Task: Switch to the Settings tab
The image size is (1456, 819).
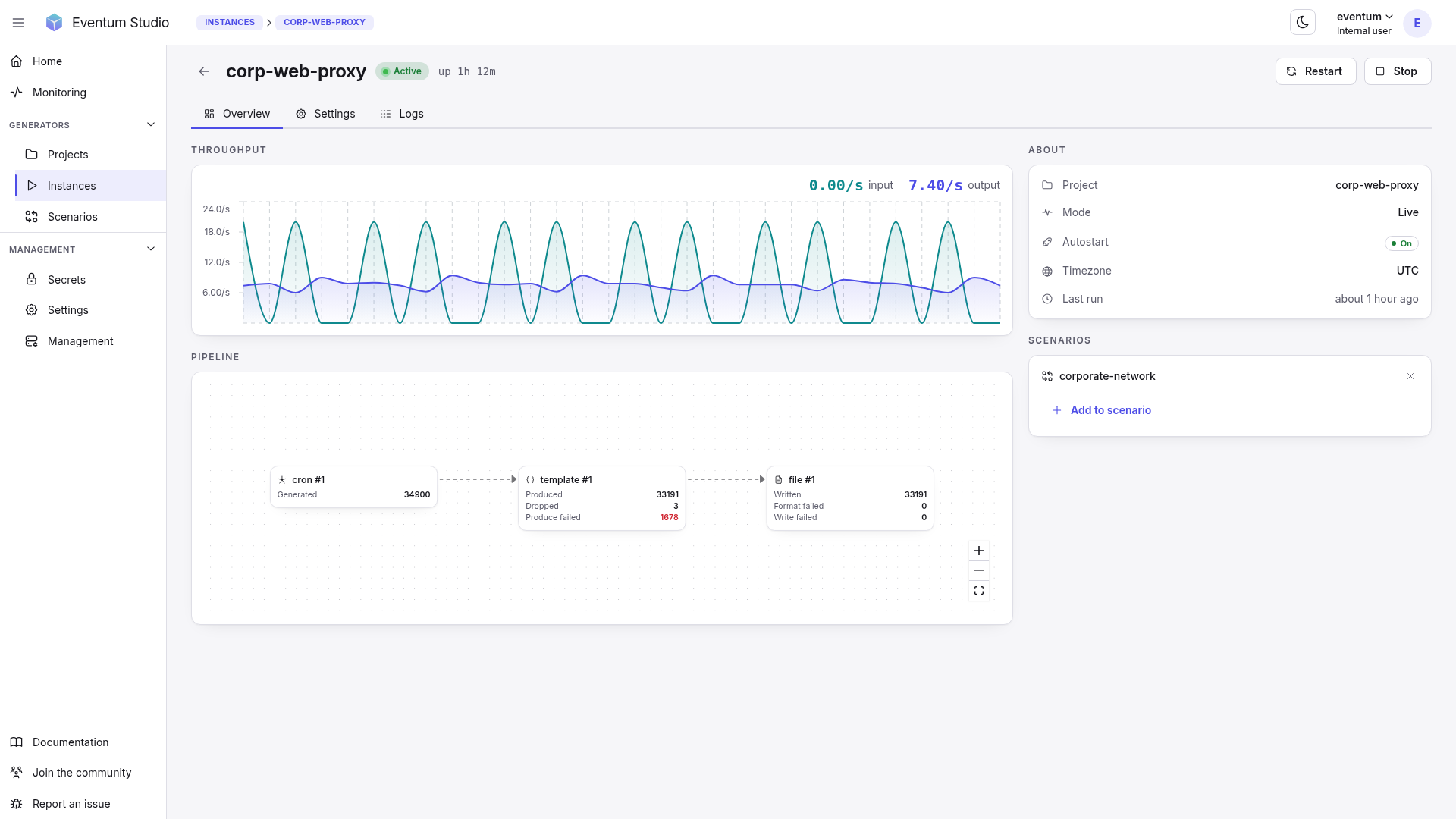Action: (x=325, y=114)
